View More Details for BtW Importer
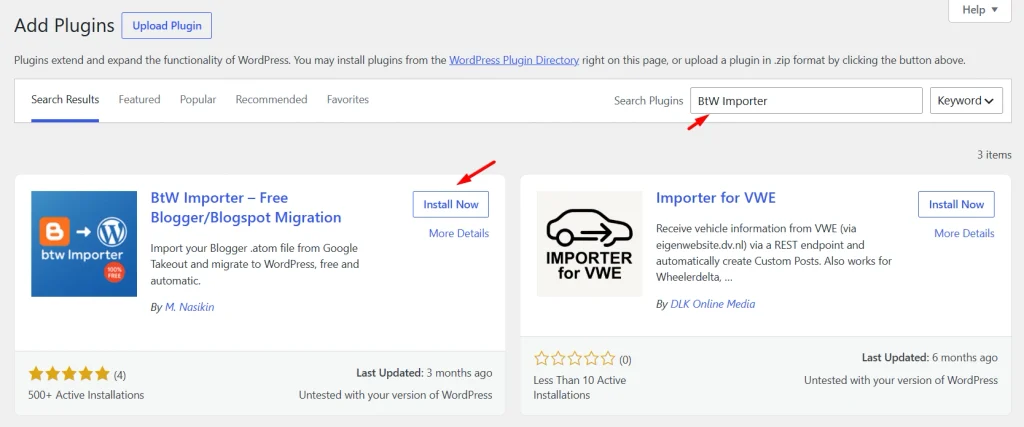 [459, 233]
